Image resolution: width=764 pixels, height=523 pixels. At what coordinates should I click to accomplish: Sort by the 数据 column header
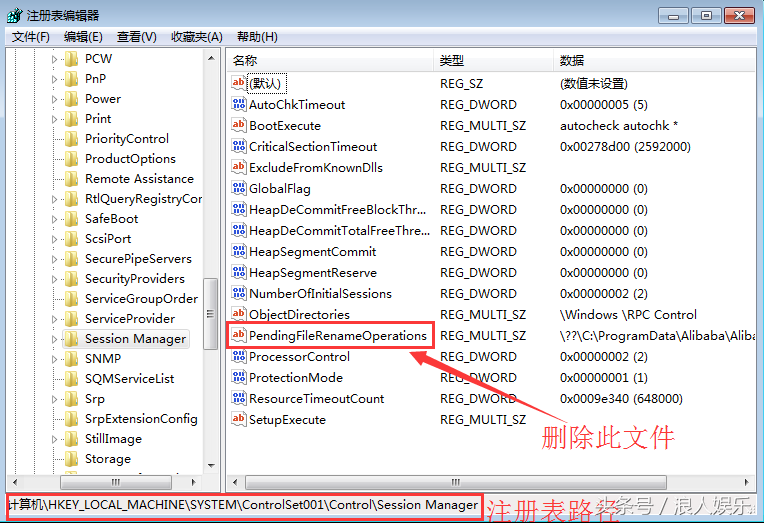pyautogui.click(x=655, y=60)
